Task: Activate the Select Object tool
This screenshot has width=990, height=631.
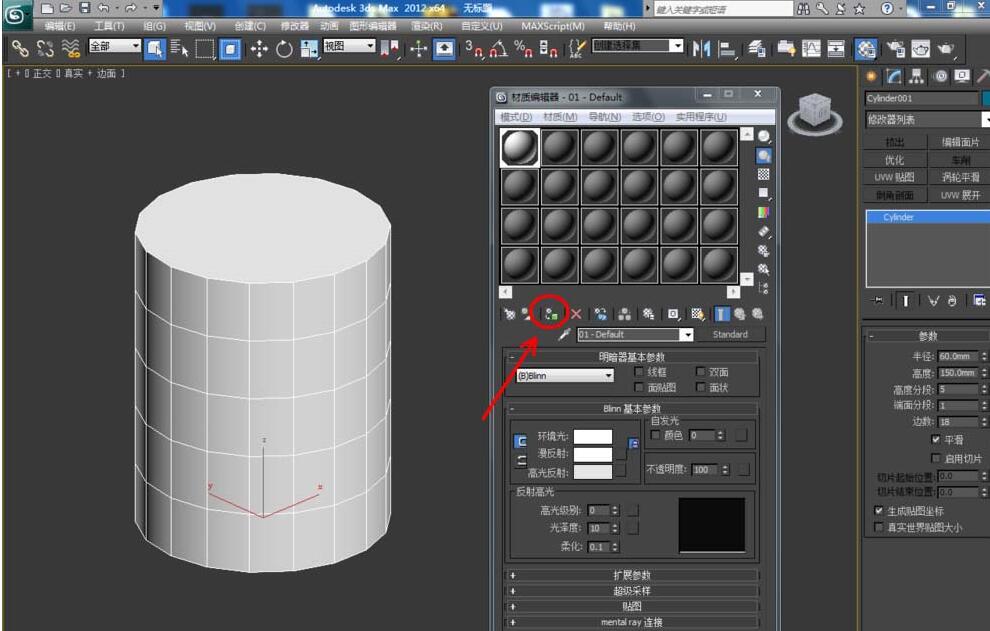Action: [155, 49]
